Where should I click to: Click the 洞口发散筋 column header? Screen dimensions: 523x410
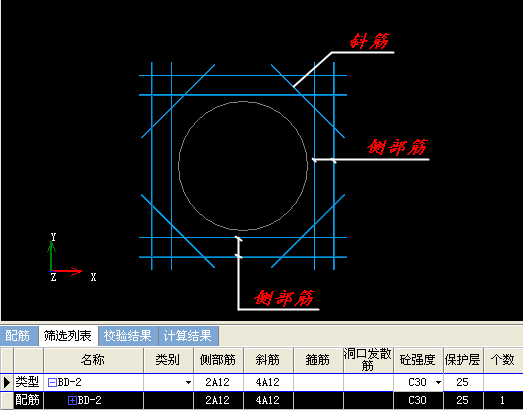tap(368, 360)
